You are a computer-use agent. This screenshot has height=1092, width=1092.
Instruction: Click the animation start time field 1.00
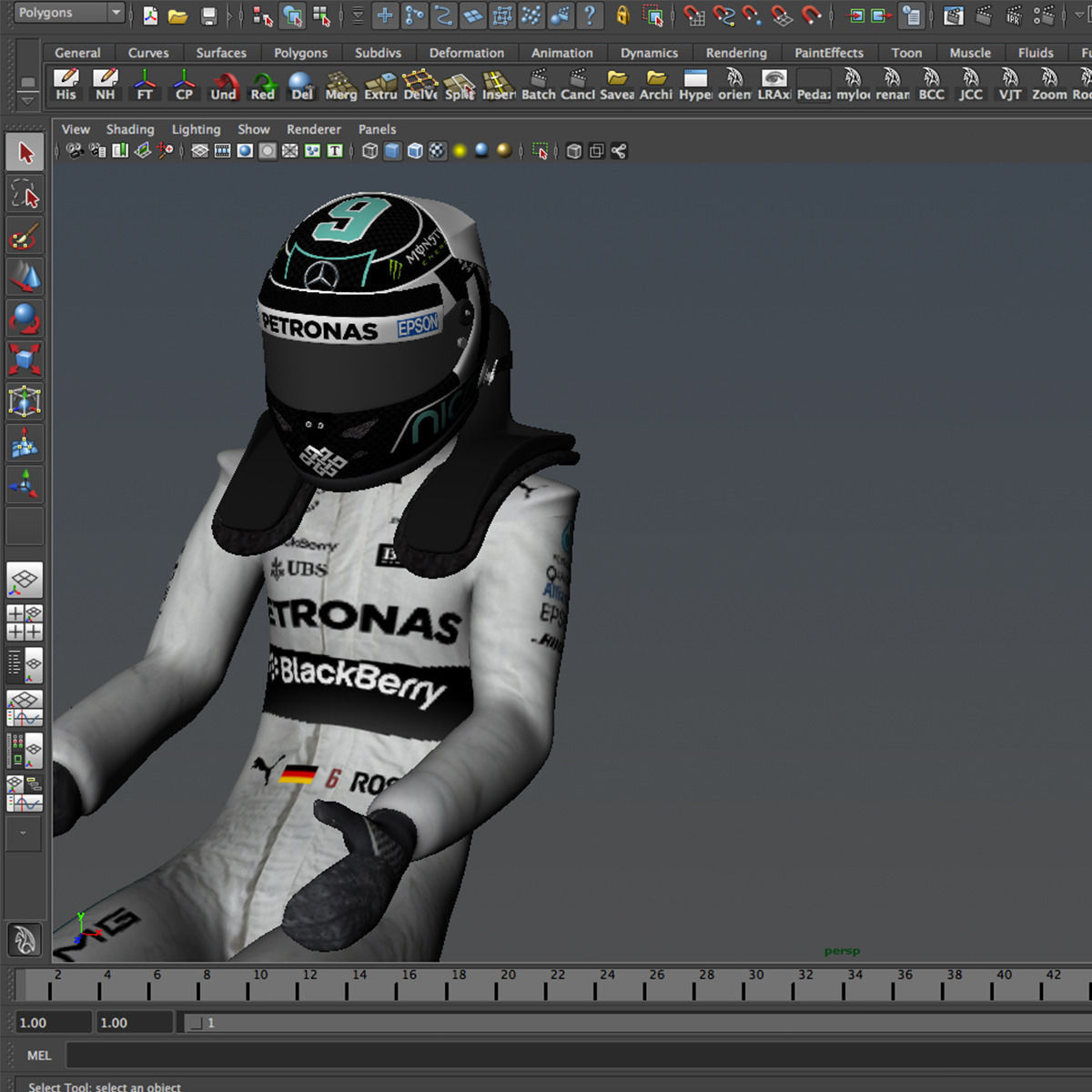tap(53, 1023)
